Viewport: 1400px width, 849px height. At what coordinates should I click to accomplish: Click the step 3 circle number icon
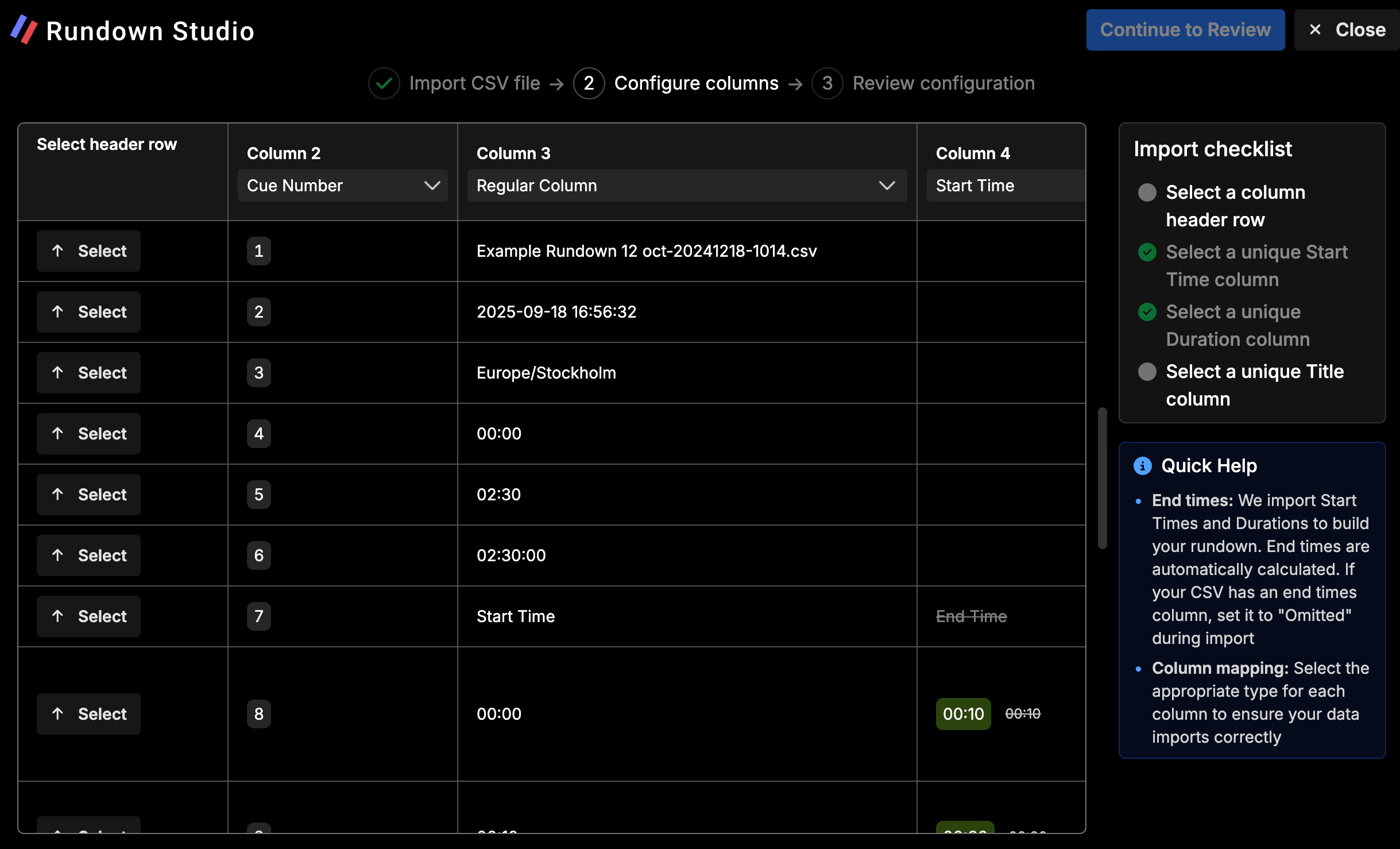pyautogui.click(x=827, y=83)
